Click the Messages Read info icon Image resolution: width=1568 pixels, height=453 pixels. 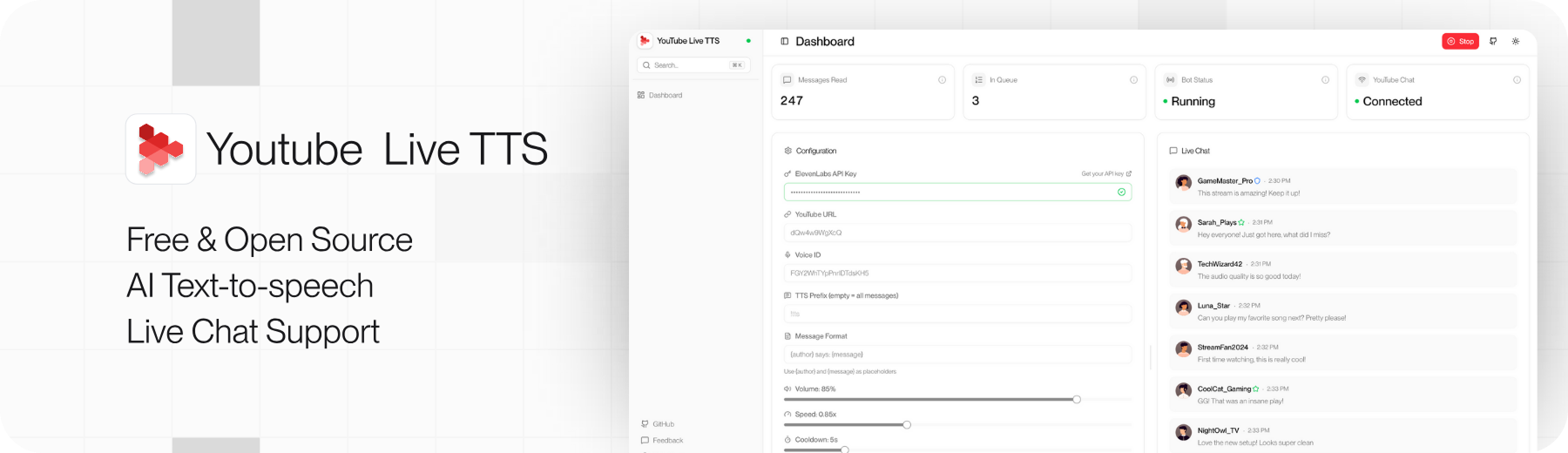coord(942,79)
